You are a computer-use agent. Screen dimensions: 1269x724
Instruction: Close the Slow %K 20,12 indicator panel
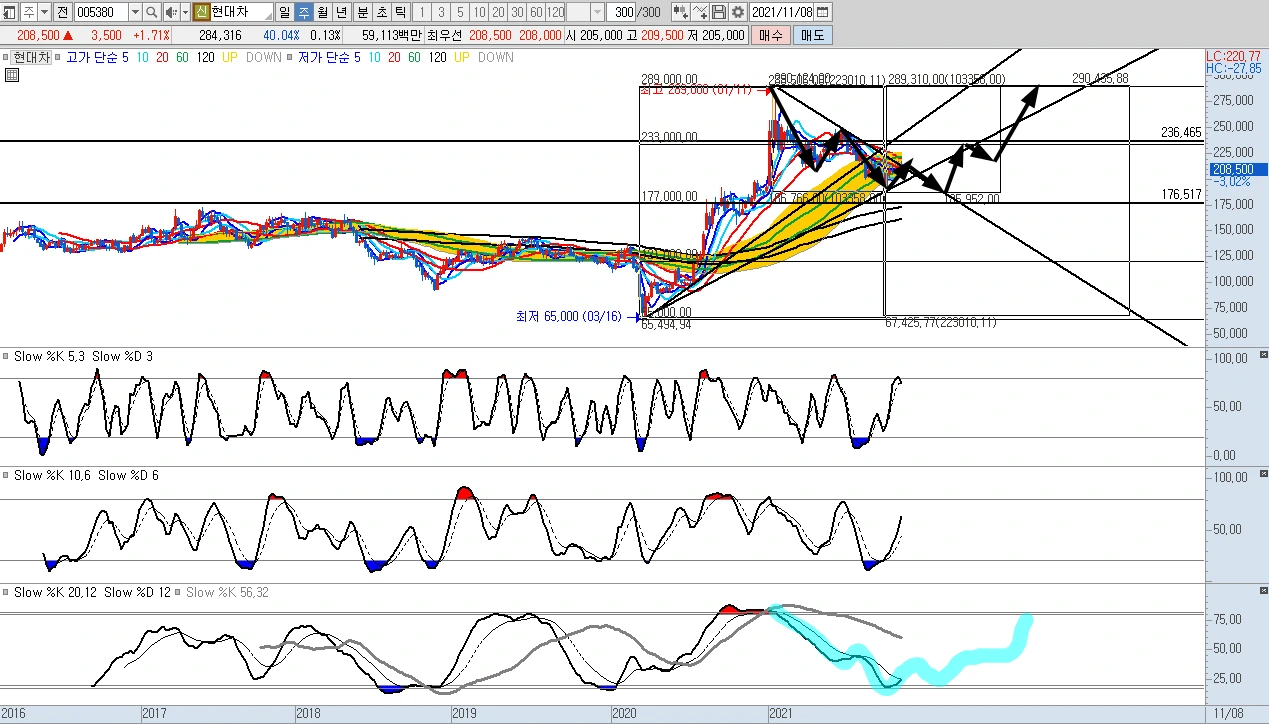point(1262,592)
